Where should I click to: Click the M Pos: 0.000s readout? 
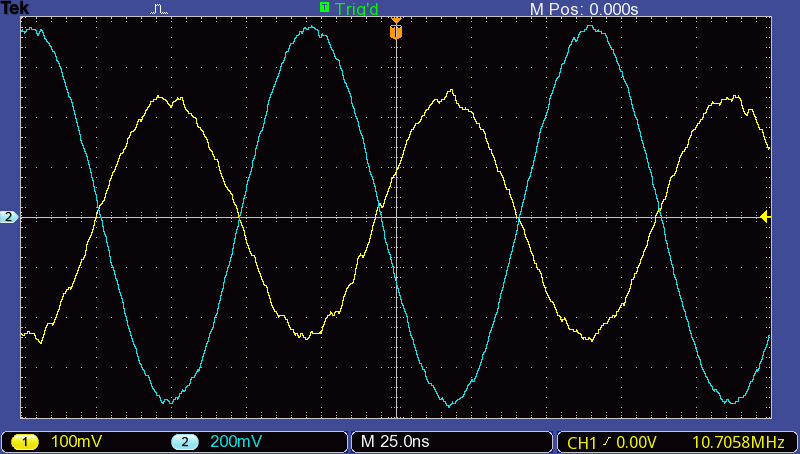(584, 9)
